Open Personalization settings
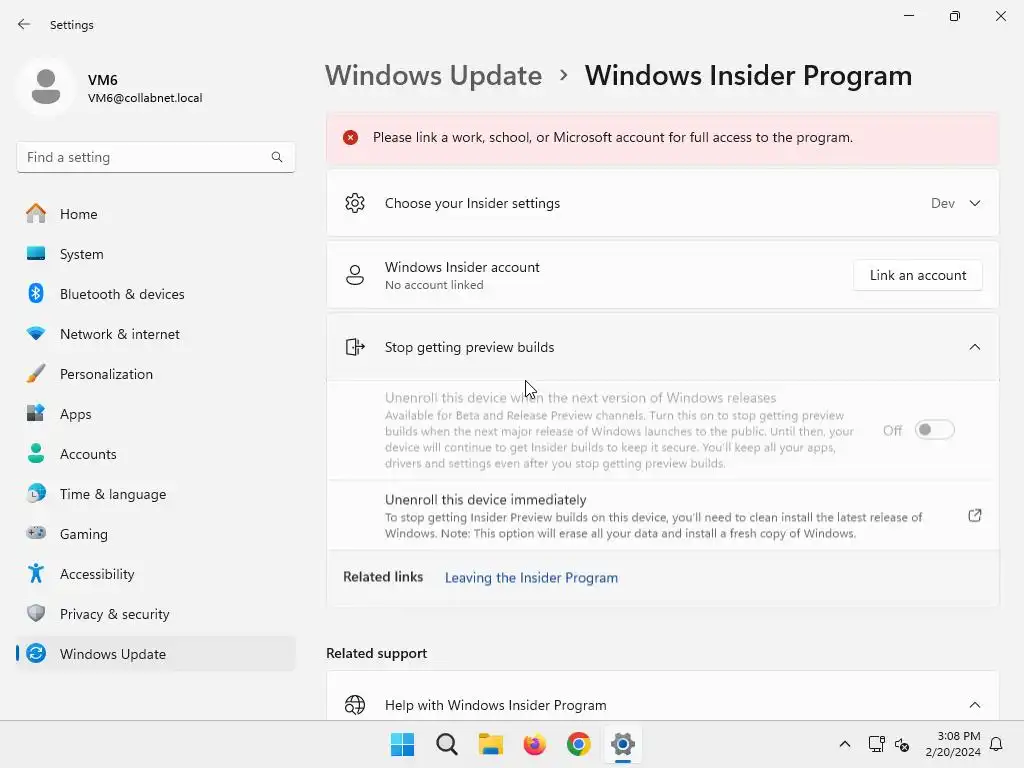The height and width of the screenshot is (768, 1024). click(155, 374)
